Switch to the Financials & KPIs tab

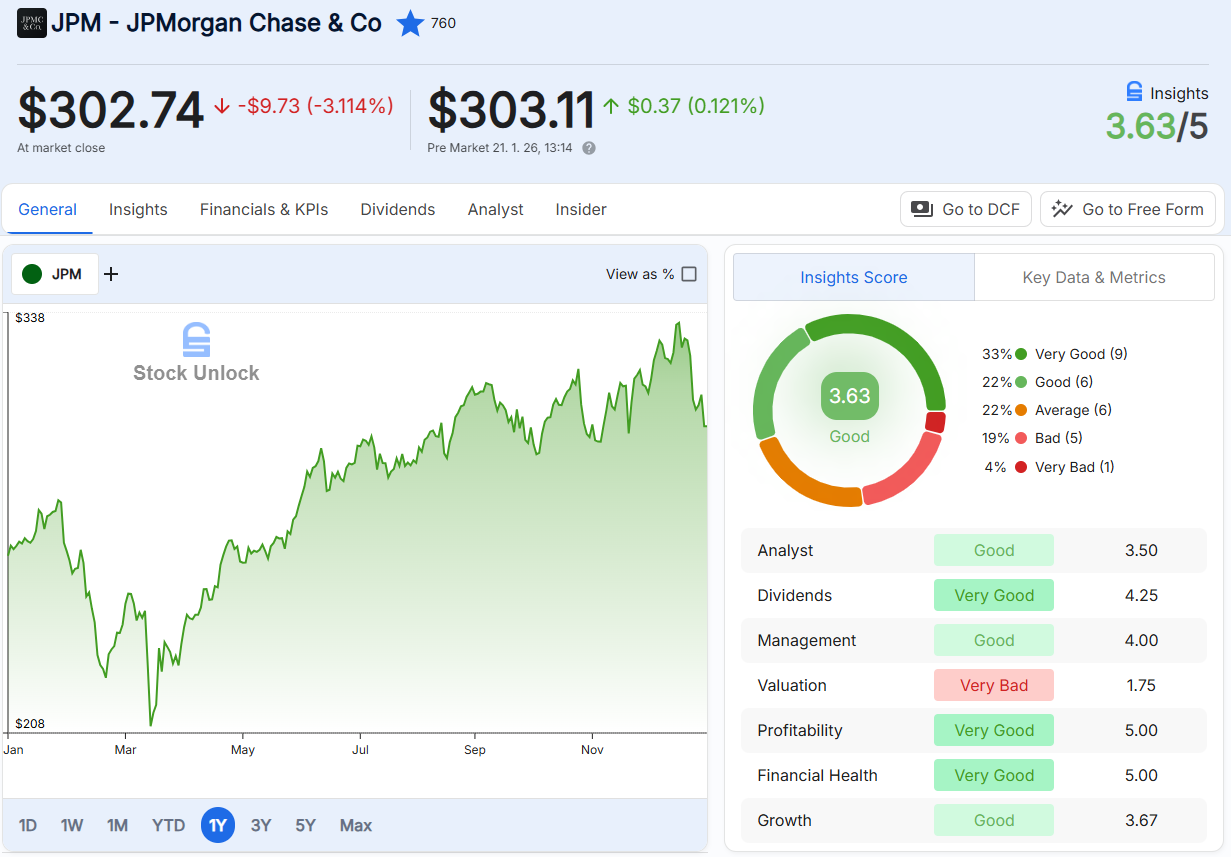pyautogui.click(x=264, y=209)
